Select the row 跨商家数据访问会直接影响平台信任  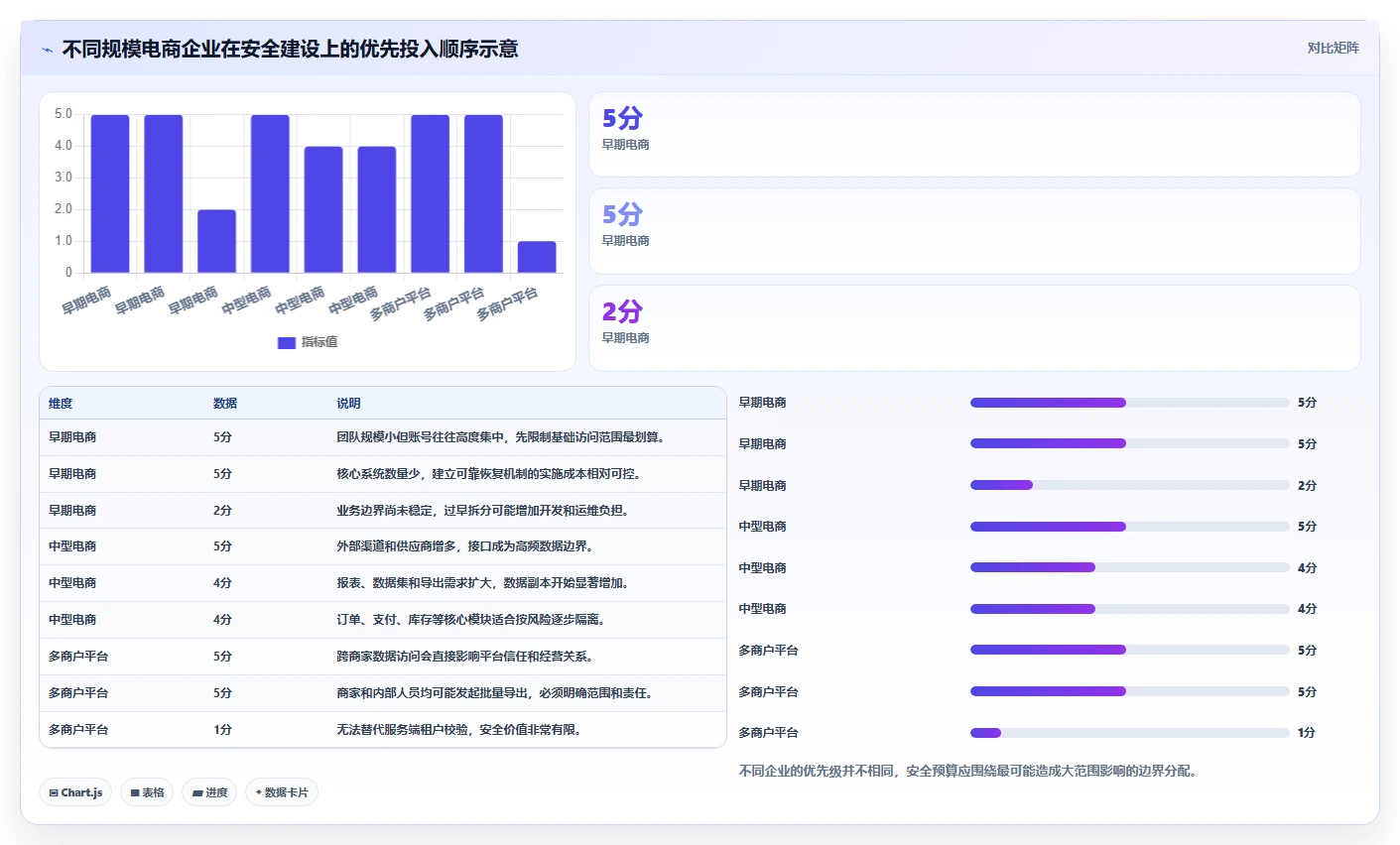pyautogui.click(x=383, y=657)
